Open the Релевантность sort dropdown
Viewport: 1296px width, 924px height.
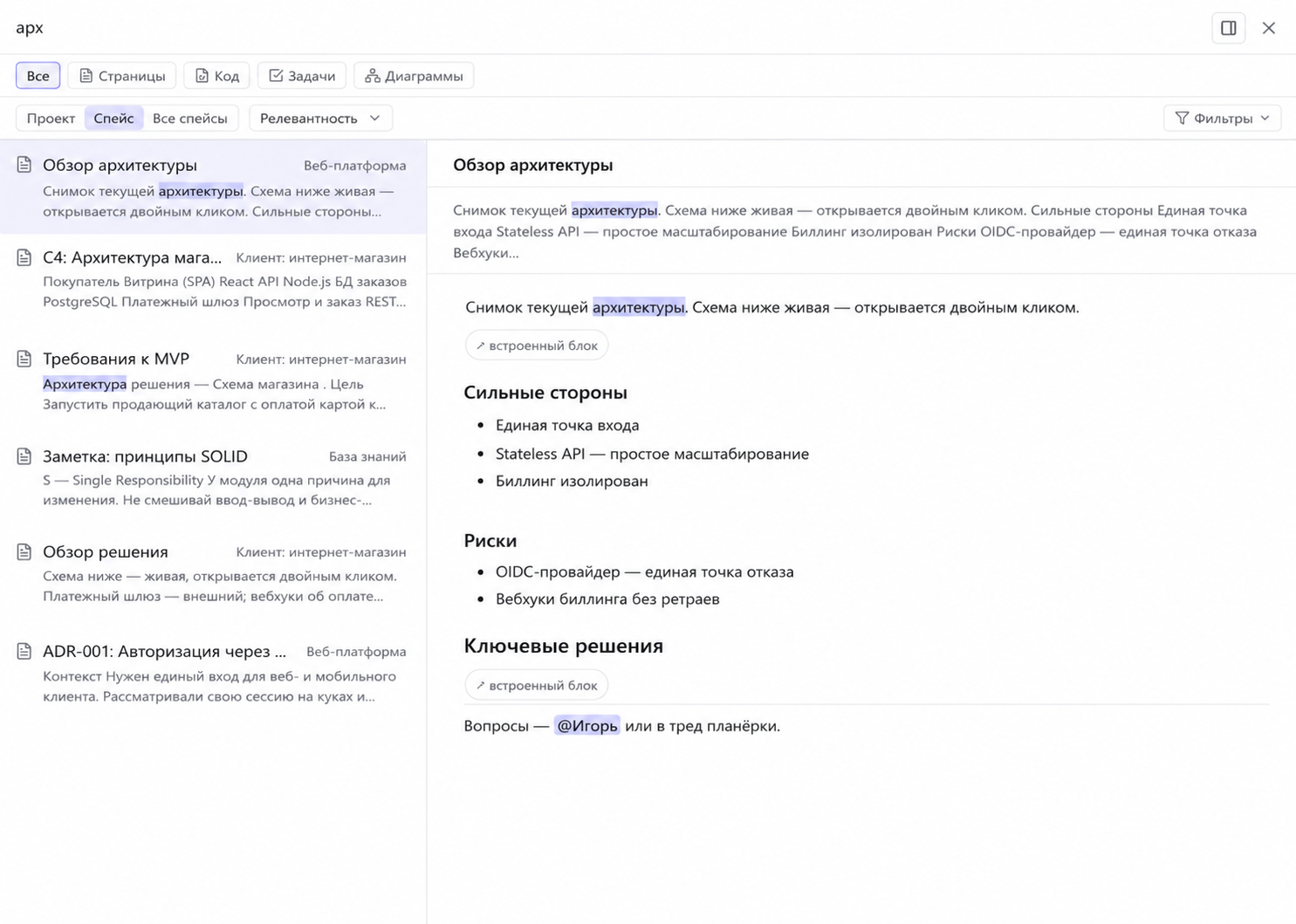click(x=320, y=118)
